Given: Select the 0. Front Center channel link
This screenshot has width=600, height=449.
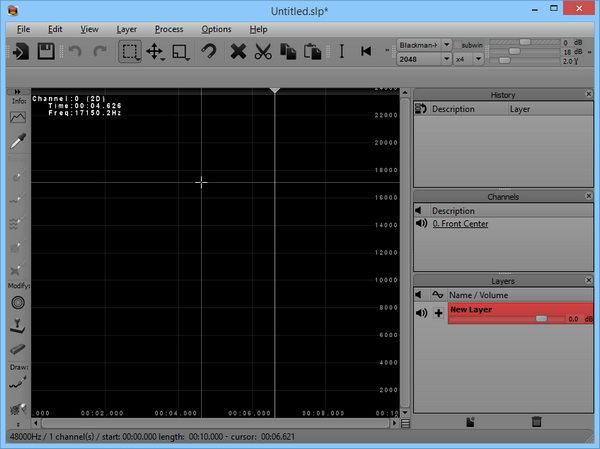Looking at the screenshot, I should (460, 224).
